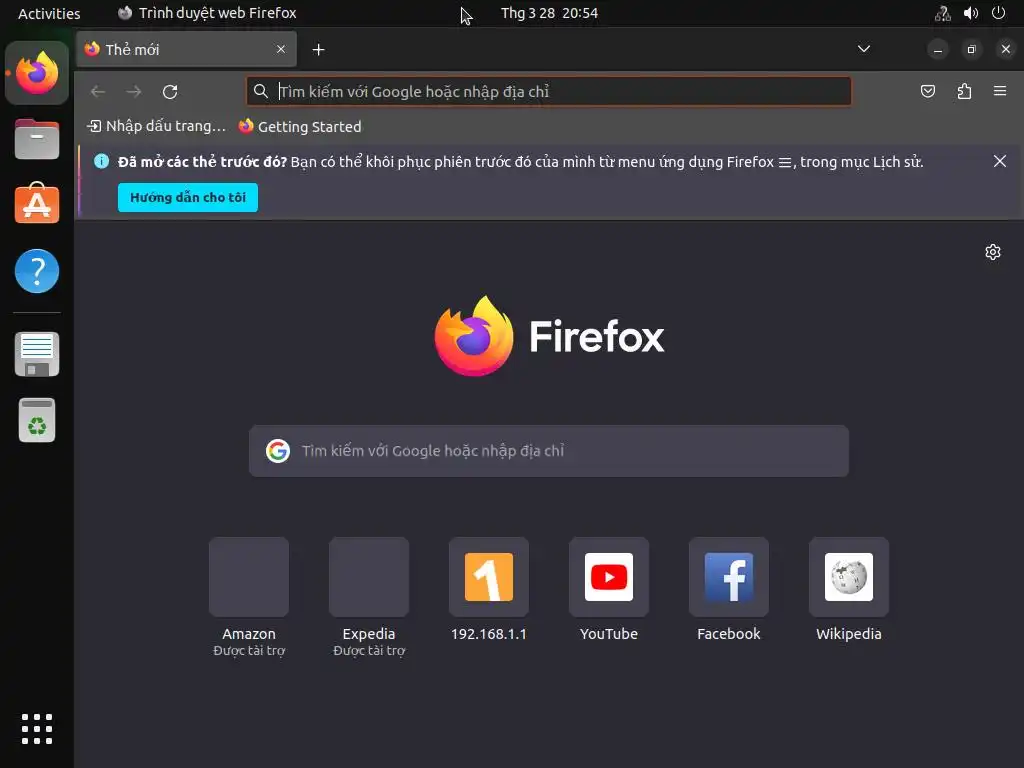This screenshot has height=768, width=1024.
Task: Click the 'Amazon' label under the first tile
Action: click(249, 633)
